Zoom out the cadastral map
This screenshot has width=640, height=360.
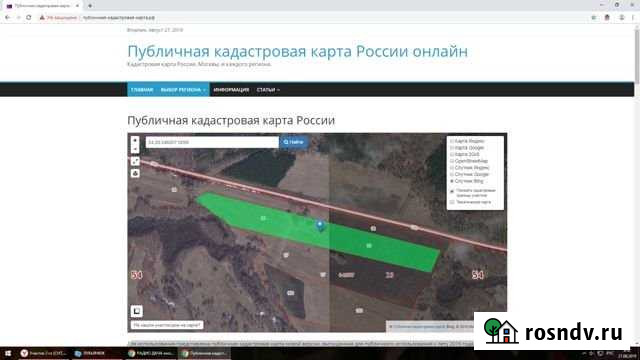135,149
